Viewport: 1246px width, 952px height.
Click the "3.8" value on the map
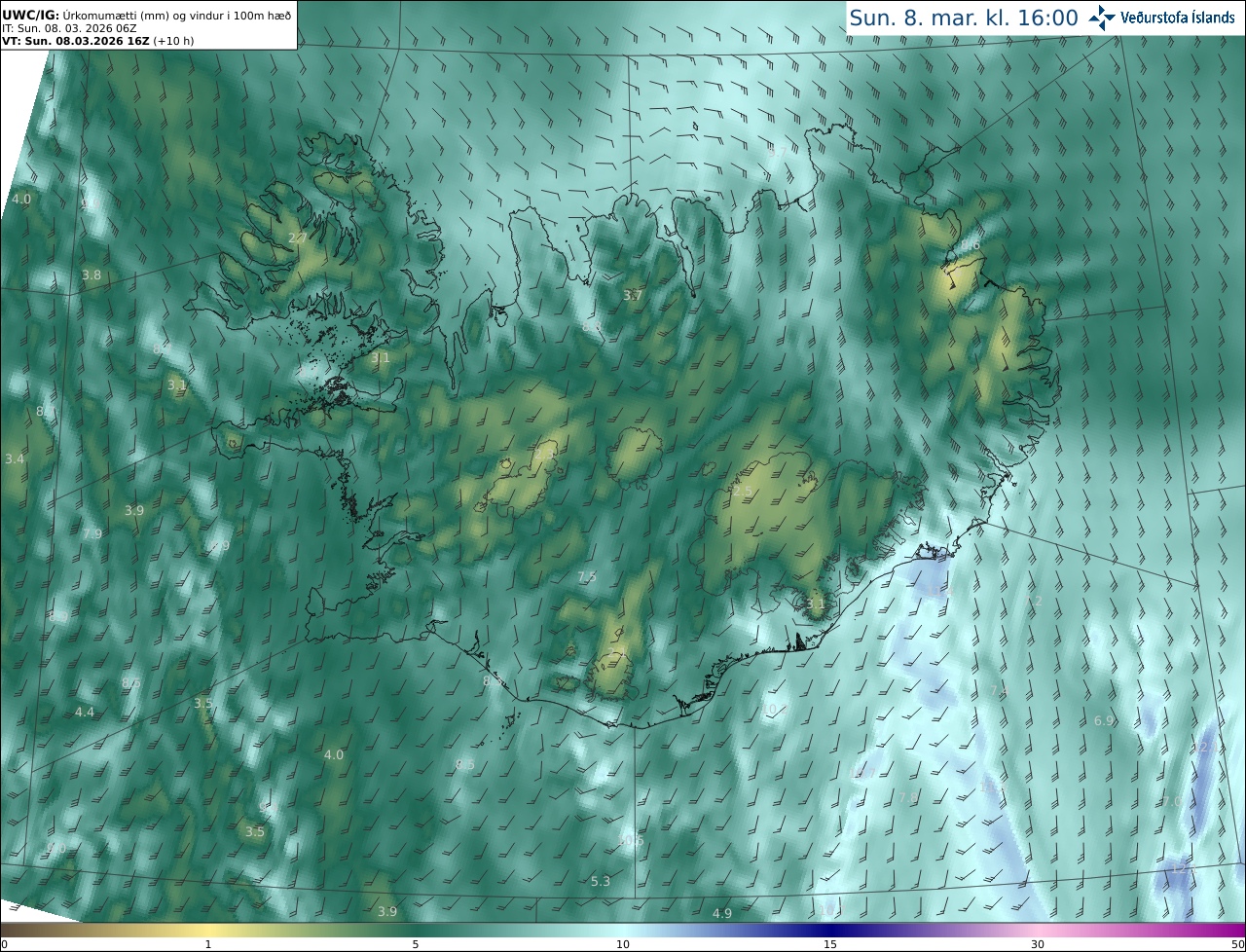[91, 275]
